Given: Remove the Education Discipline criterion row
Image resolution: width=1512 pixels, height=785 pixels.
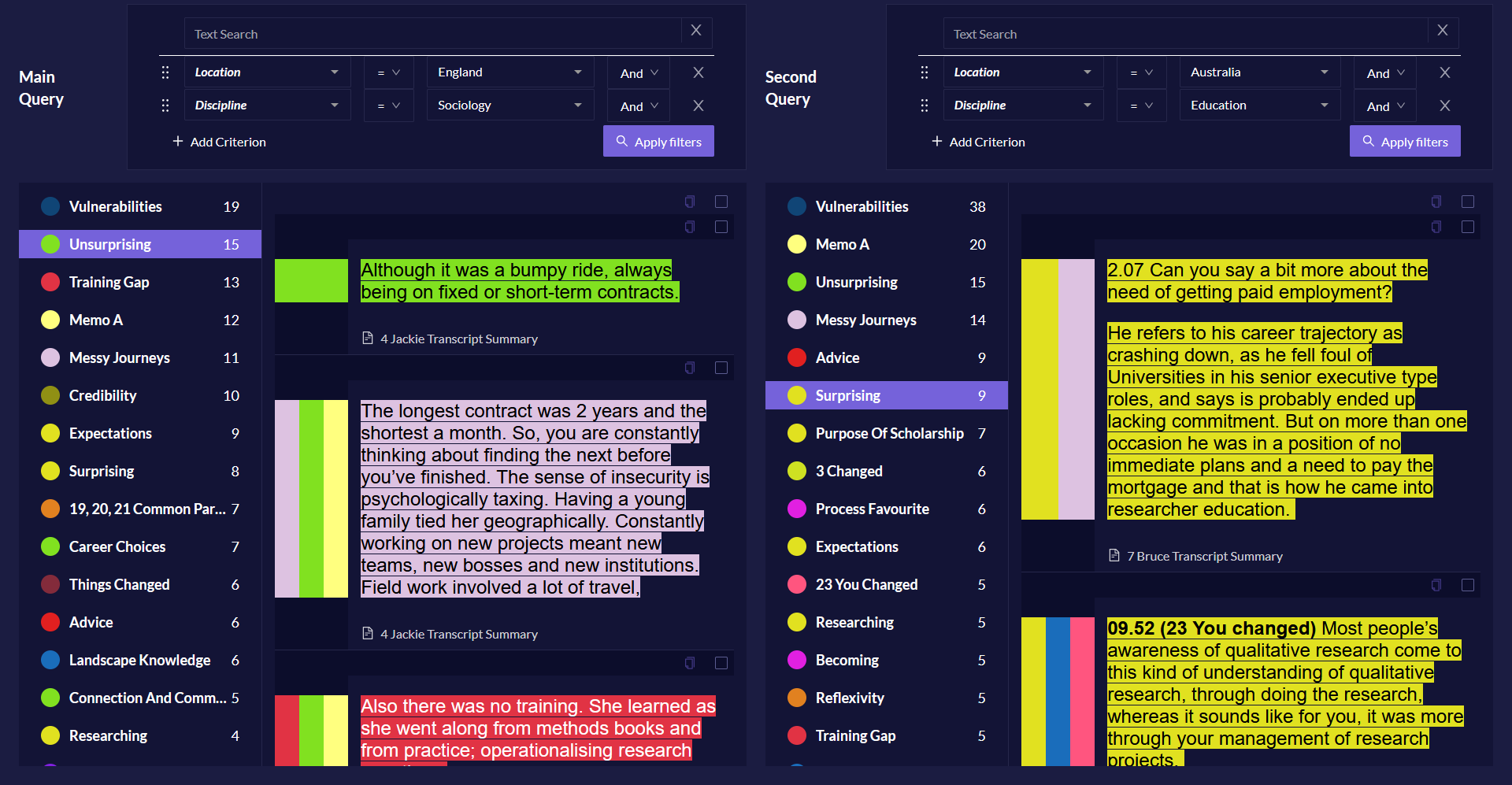Looking at the screenshot, I should point(1445,105).
